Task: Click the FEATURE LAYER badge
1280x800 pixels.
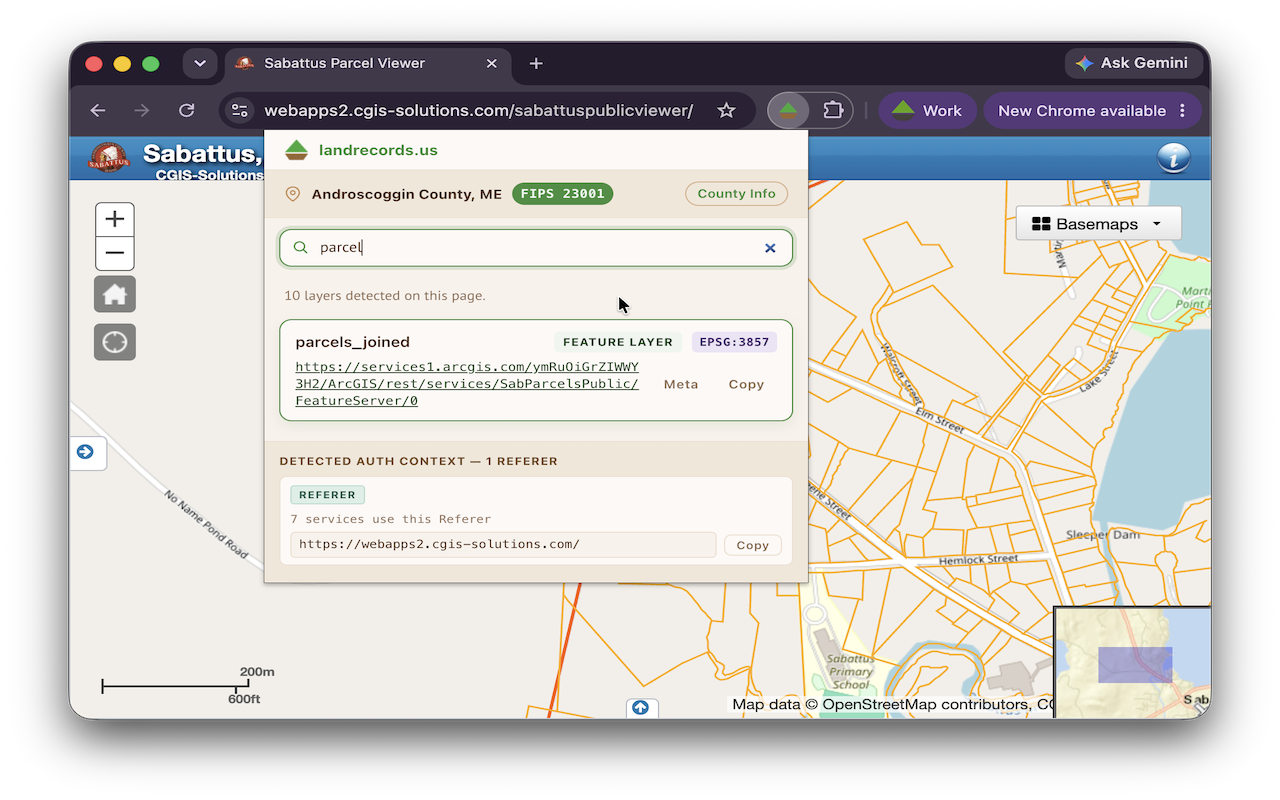Action: (618, 342)
